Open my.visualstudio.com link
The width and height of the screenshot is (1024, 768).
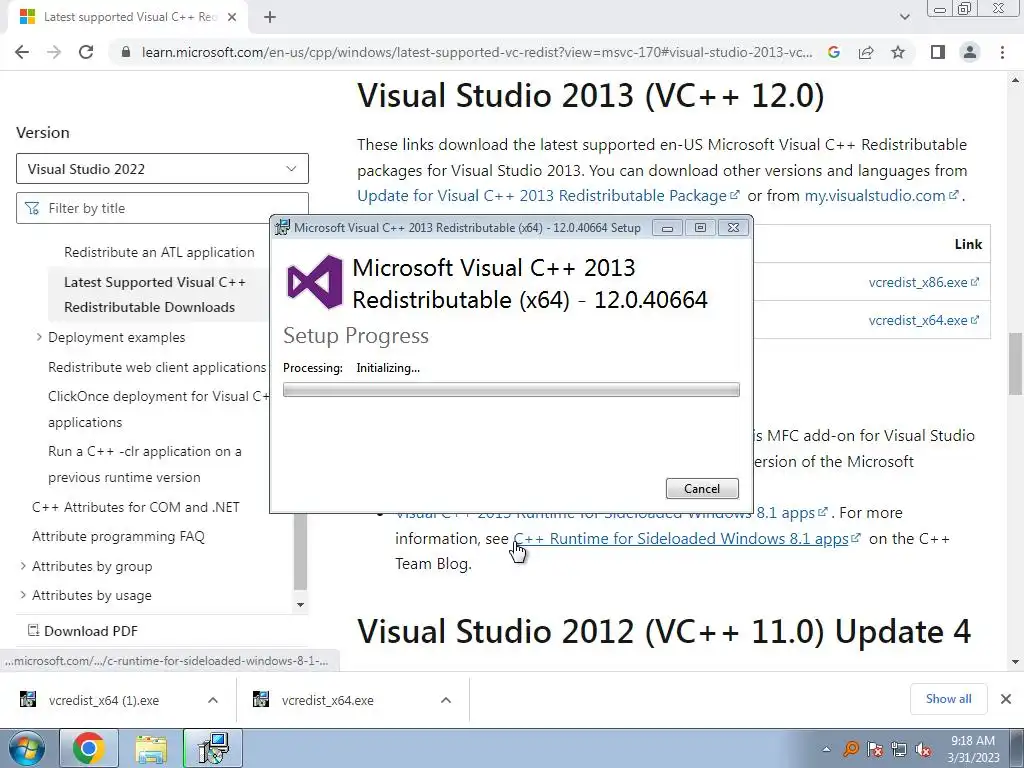(x=880, y=195)
